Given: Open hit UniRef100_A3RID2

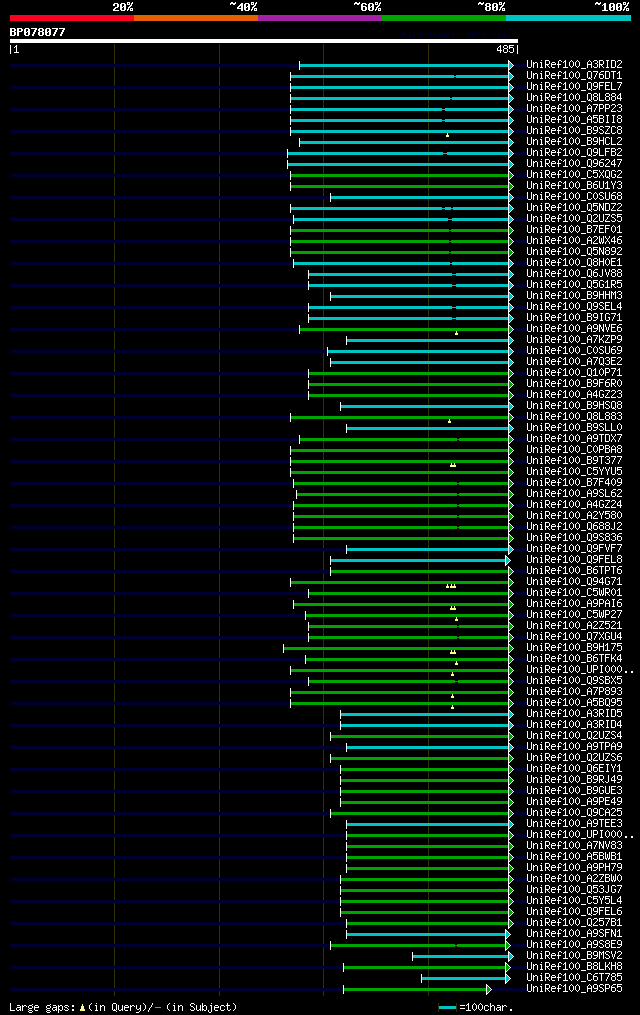Looking at the screenshot, I should click(575, 65).
